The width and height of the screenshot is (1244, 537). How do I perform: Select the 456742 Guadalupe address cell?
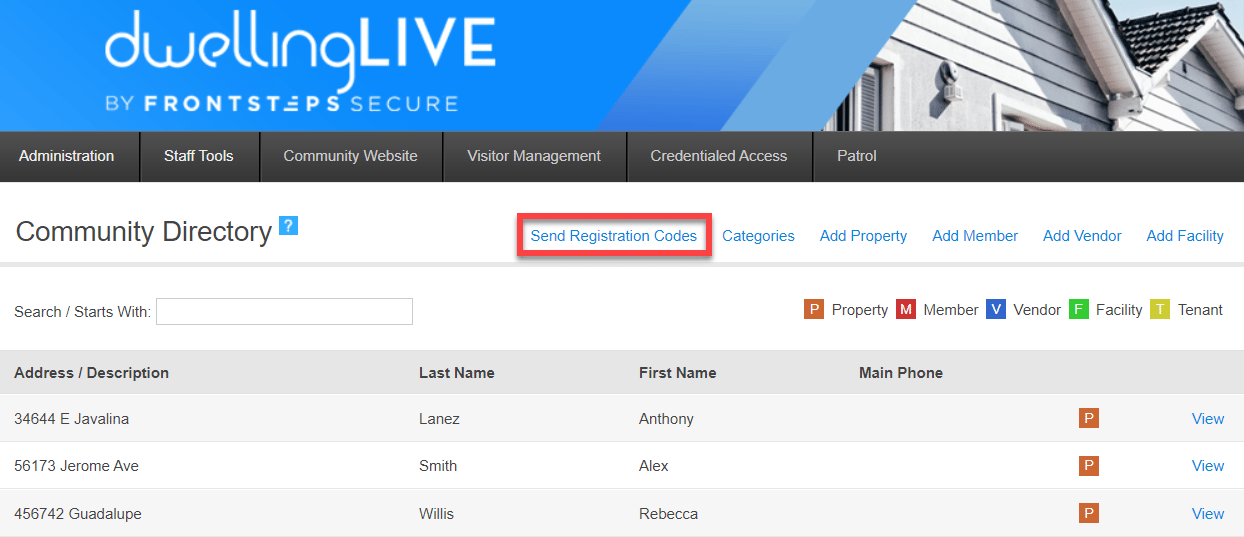click(x=78, y=514)
